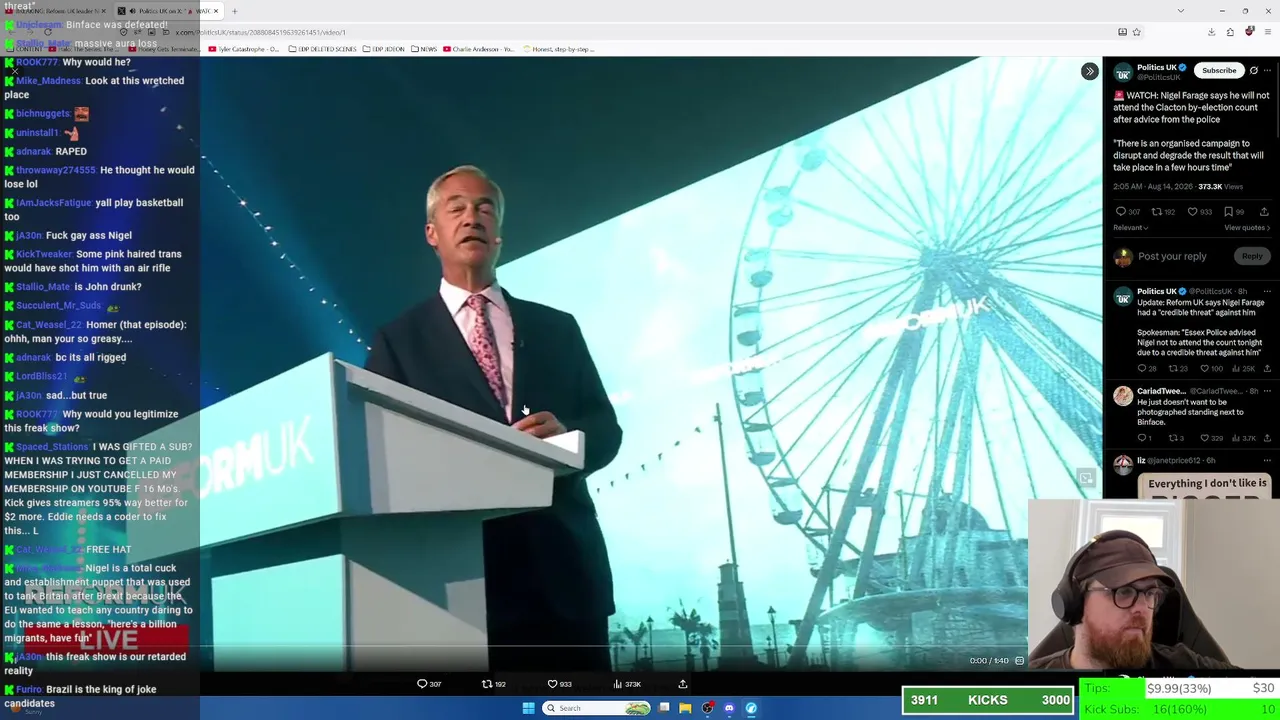Open the EDP DELETED SCENES bookmarks folder
The width and height of the screenshot is (1280, 720).
[322, 49]
